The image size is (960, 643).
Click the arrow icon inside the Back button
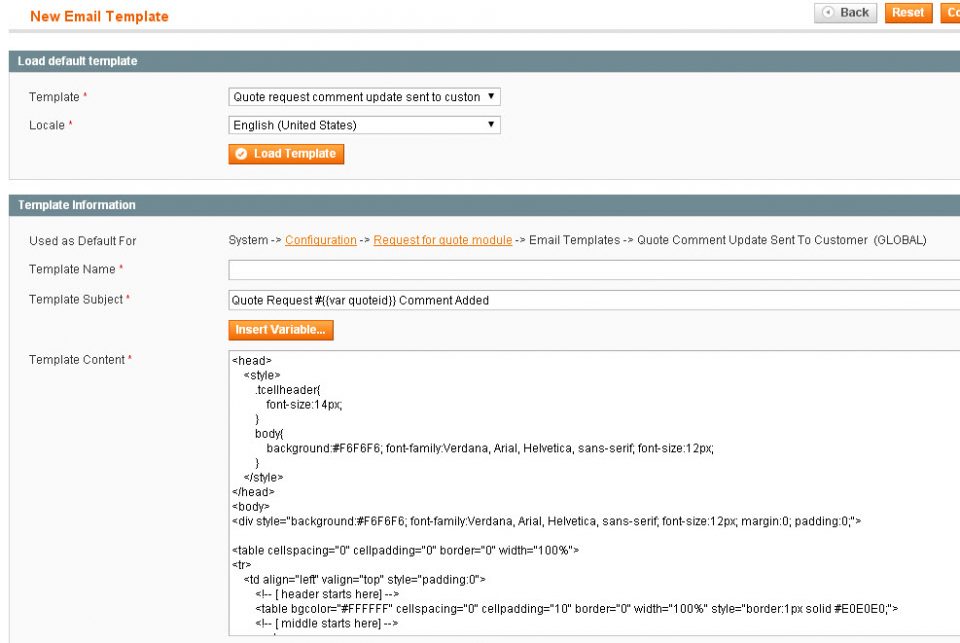[828, 12]
